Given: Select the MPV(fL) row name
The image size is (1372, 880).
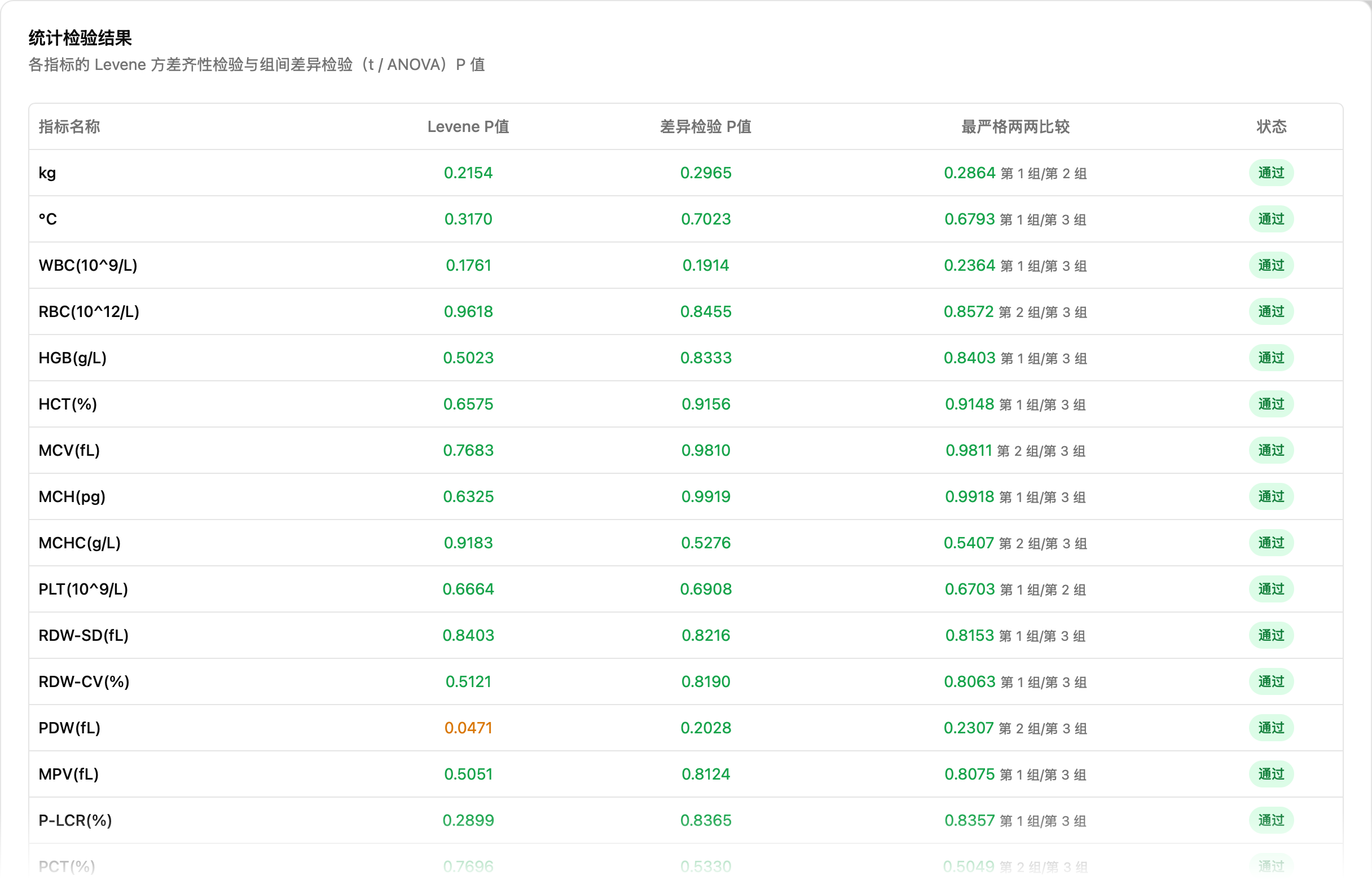Looking at the screenshot, I should 69,775.
